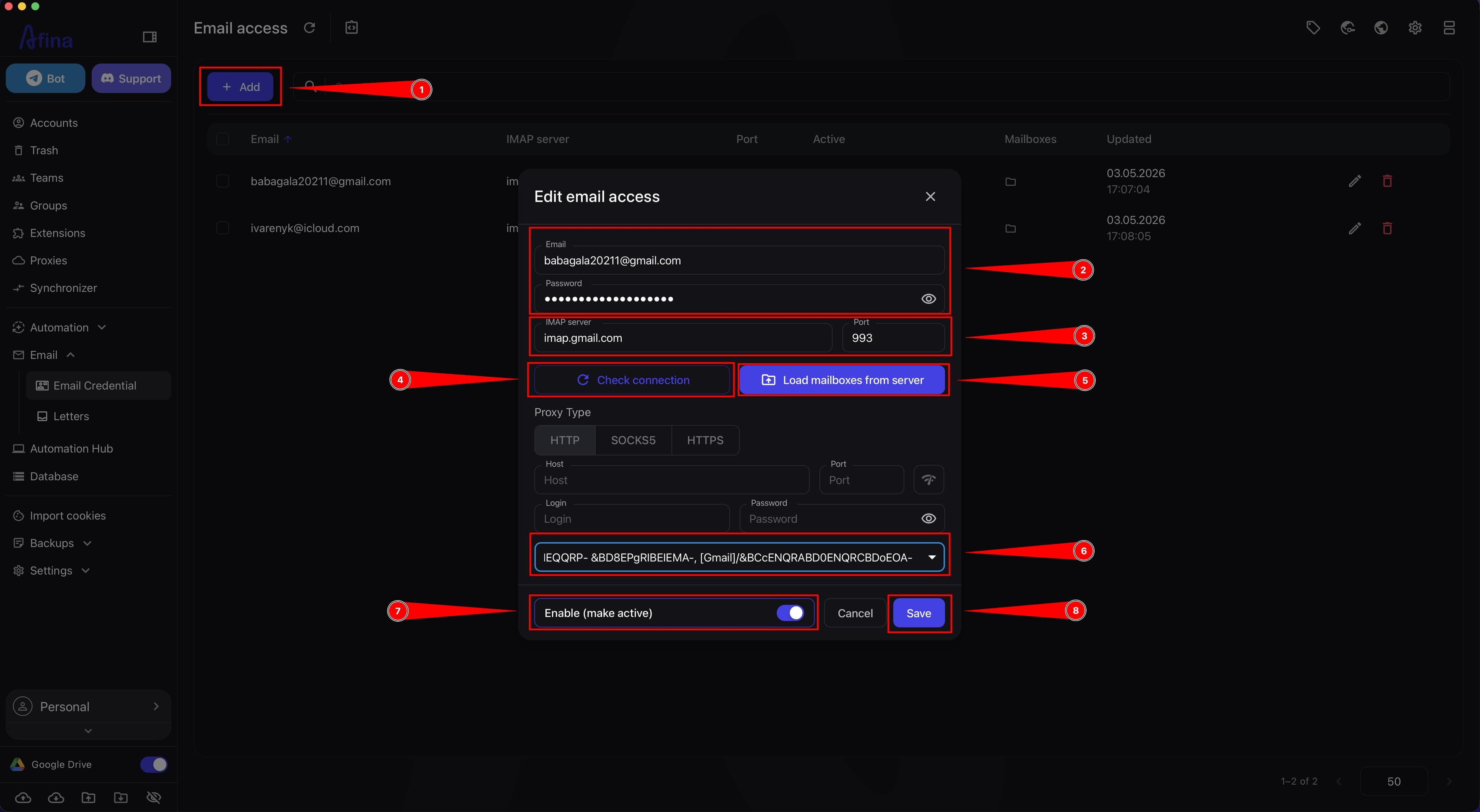
Task: Close the Edit email access dialog
Action: (930, 196)
